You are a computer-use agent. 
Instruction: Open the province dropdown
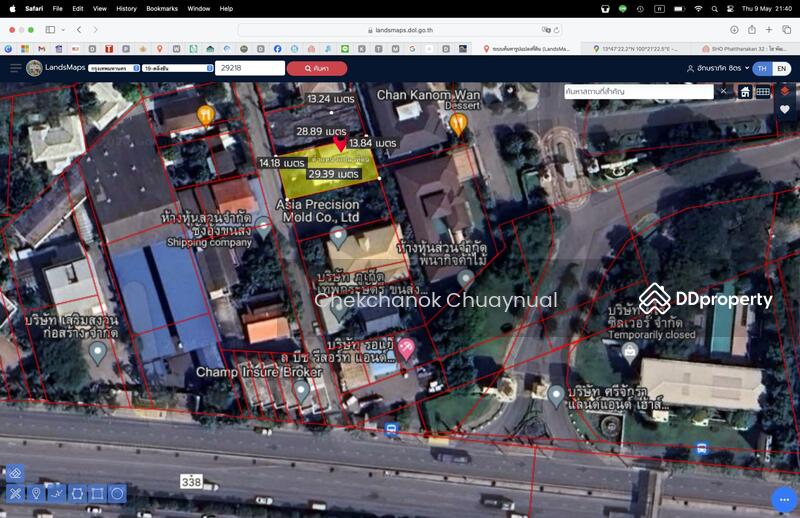(114, 68)
